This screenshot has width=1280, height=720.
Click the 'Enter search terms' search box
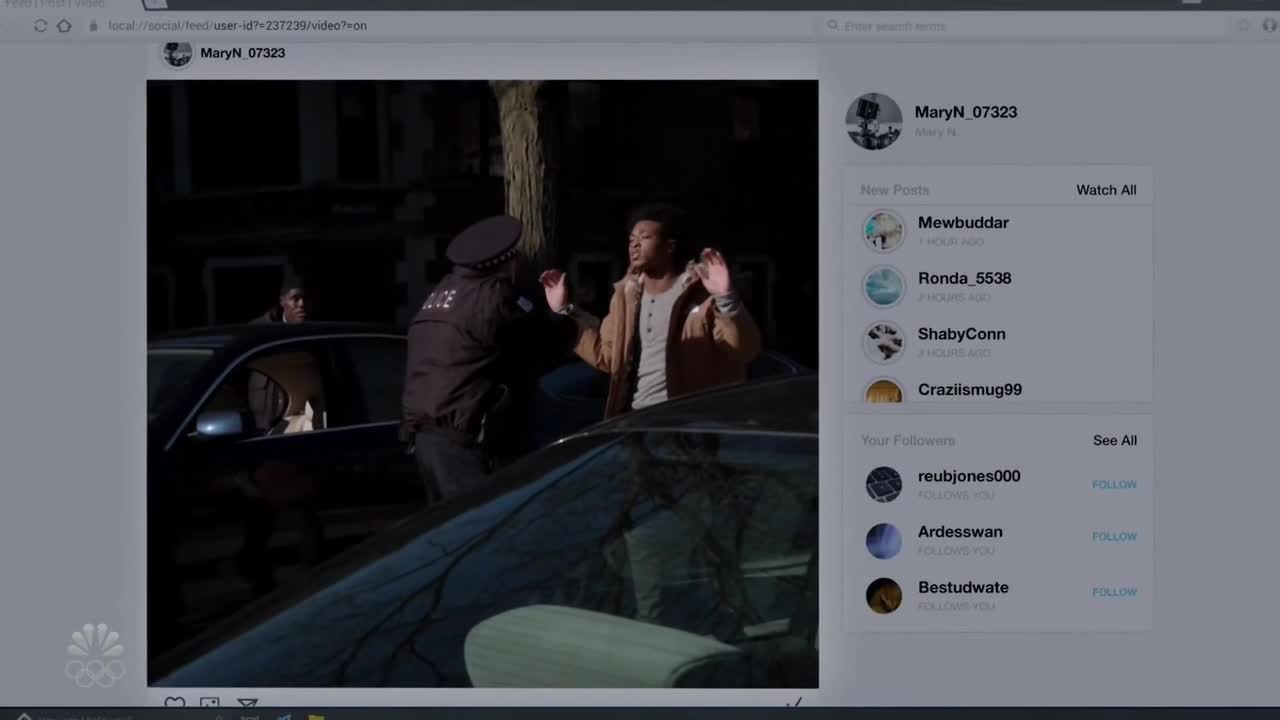tap(1022, 26)
